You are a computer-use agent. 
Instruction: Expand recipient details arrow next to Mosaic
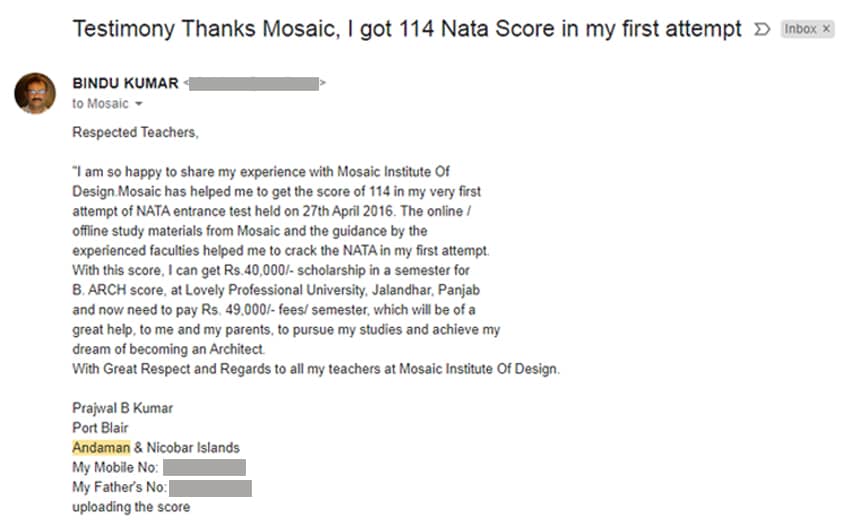coord(139,104)
